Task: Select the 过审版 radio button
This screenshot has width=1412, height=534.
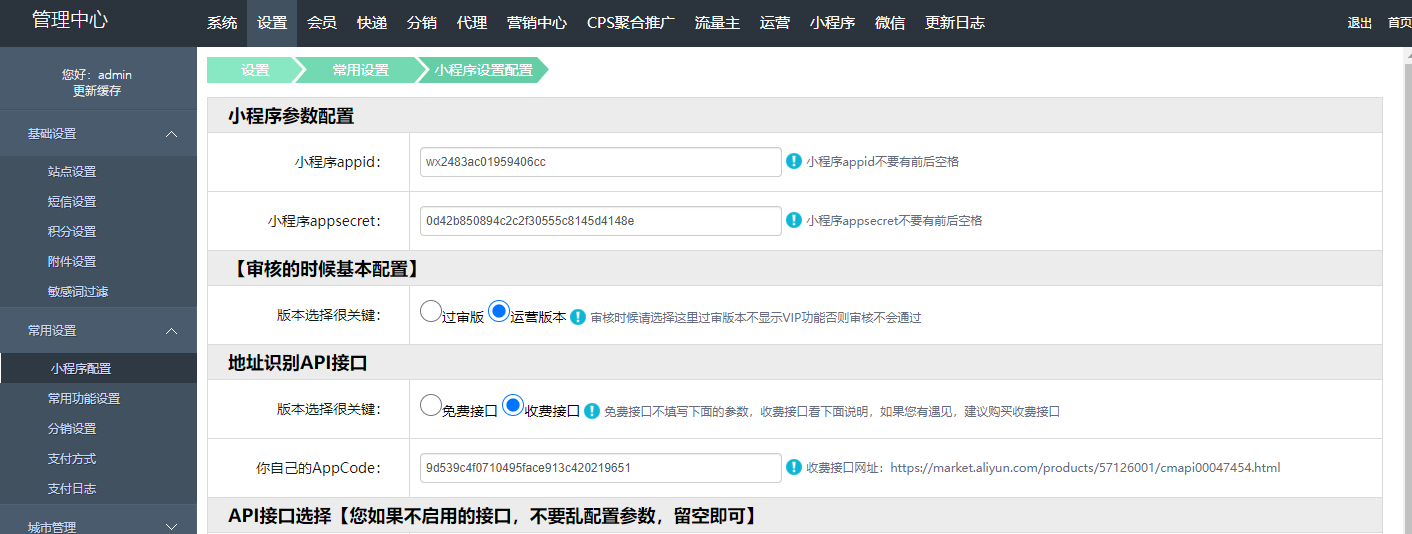Action: click(x=431, y=311)
